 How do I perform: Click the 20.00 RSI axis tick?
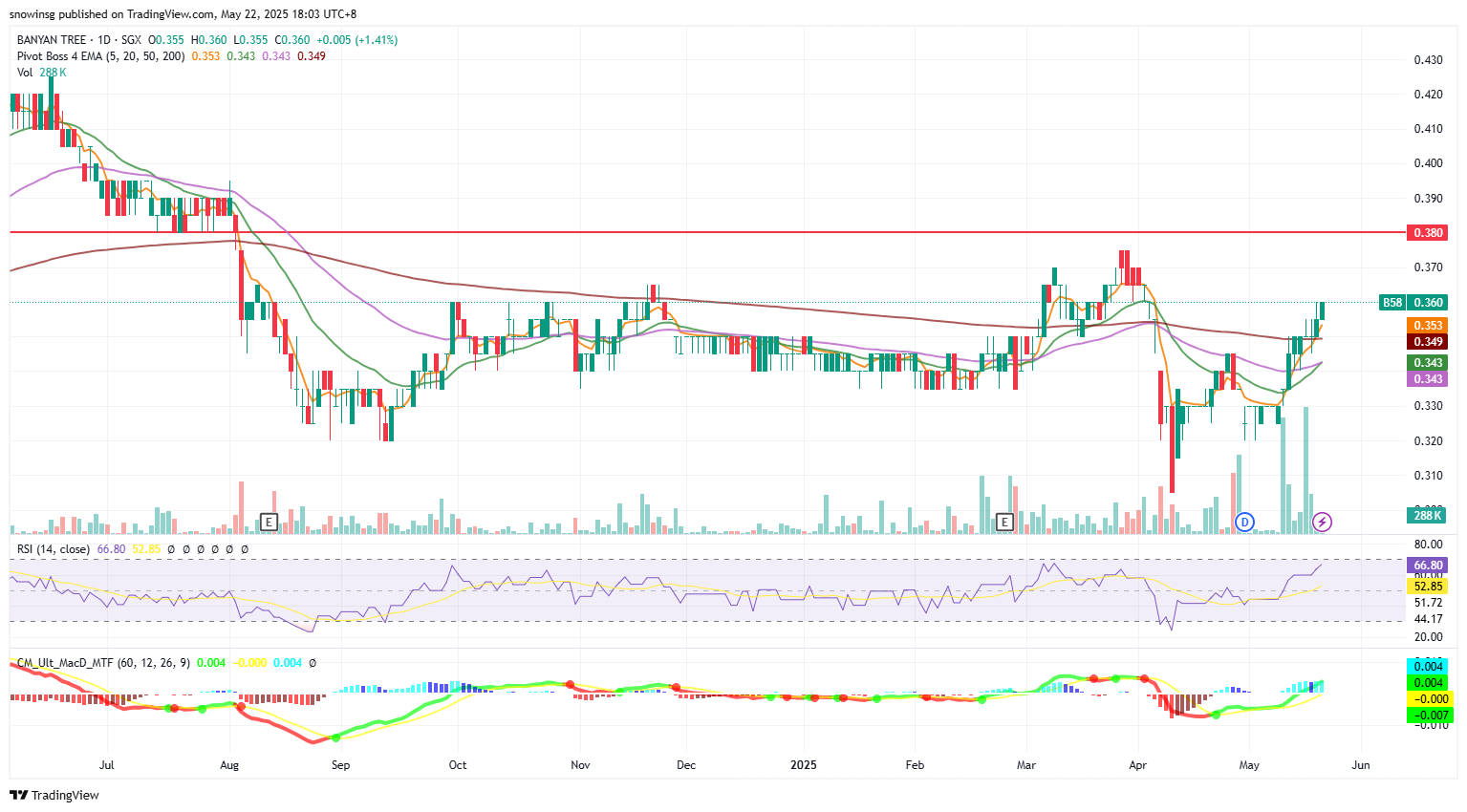point(1428,637)
